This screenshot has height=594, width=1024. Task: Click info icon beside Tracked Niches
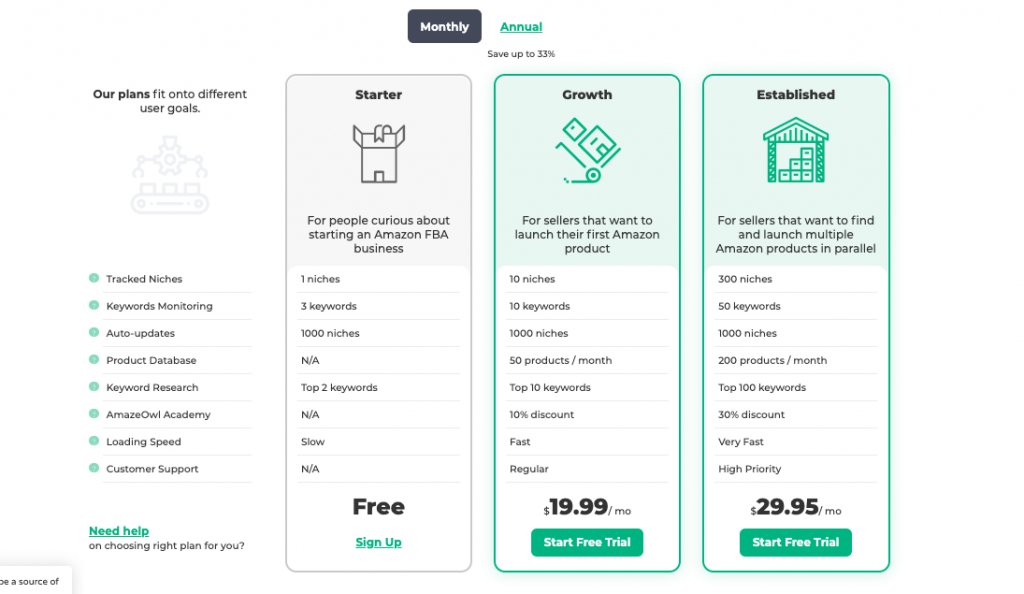pyautogui.click(x=94, y=278)
